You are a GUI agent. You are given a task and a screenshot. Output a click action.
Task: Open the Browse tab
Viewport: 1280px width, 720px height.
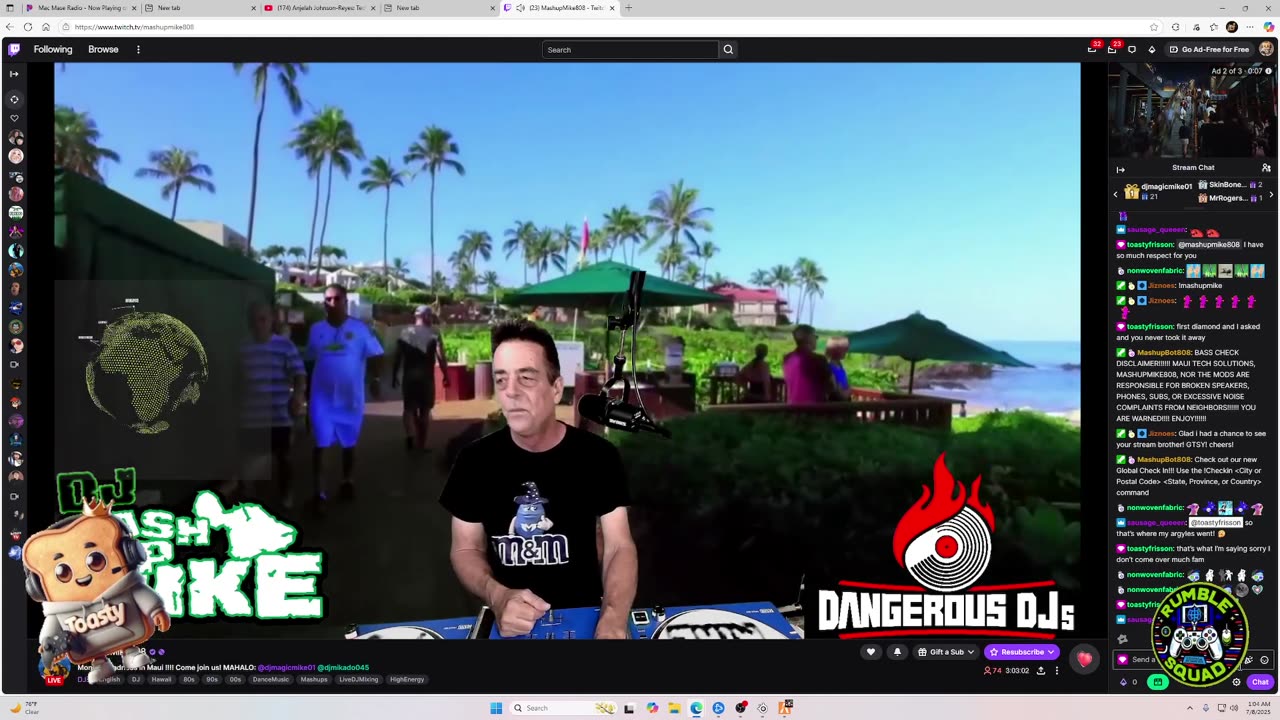click(103, 49)
